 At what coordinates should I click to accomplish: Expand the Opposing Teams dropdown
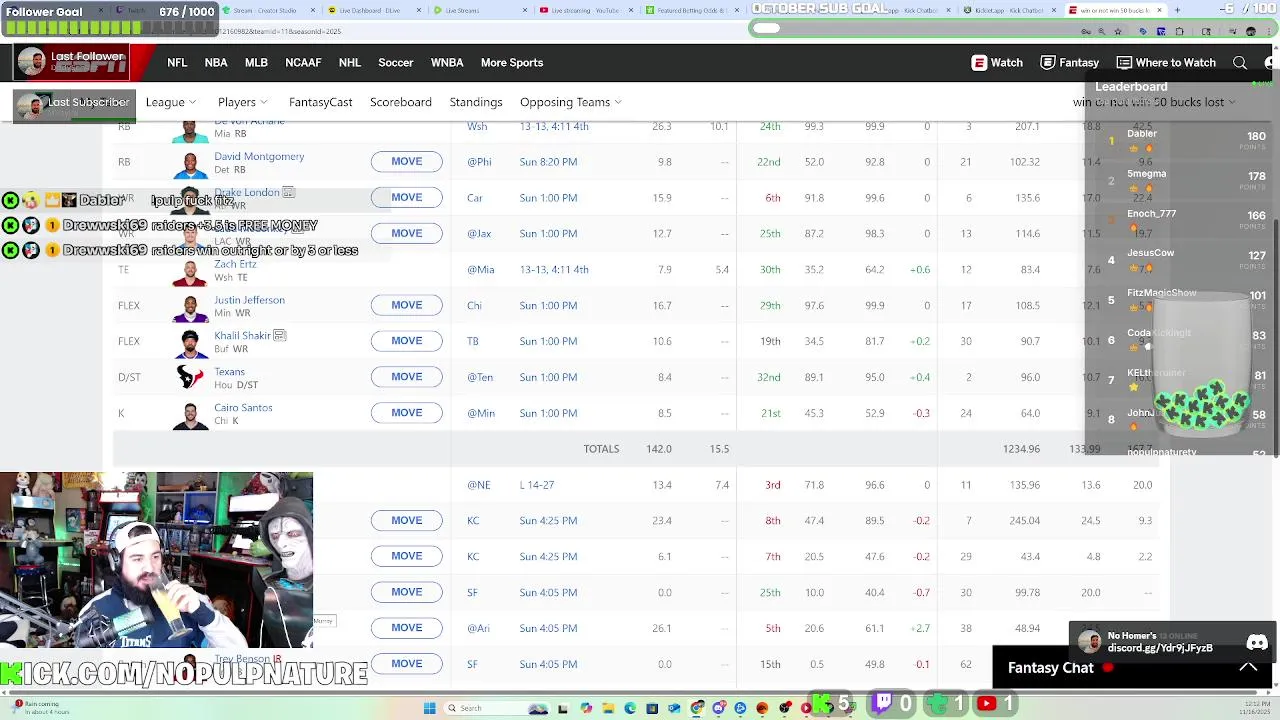570,102
